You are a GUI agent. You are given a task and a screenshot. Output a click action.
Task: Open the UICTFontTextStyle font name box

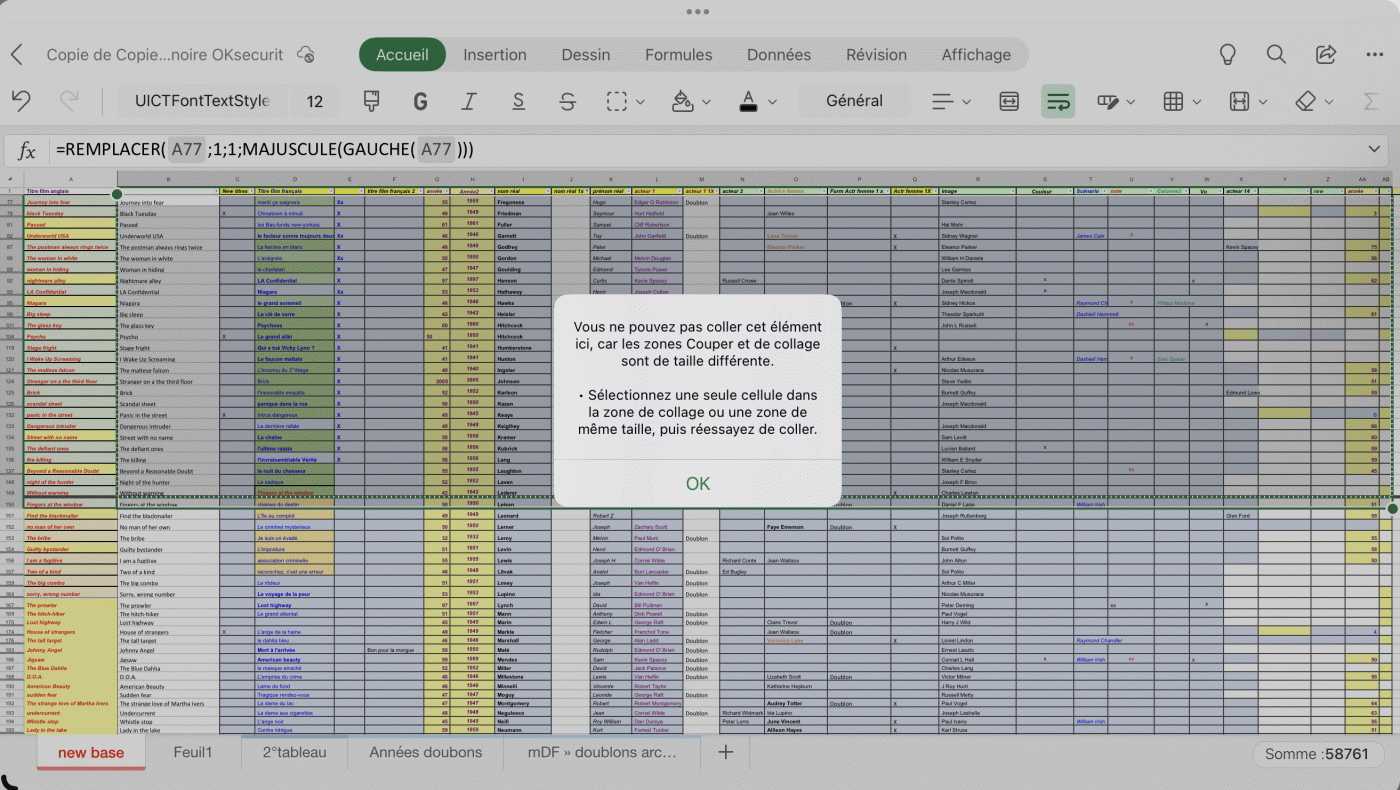(202, 101)
